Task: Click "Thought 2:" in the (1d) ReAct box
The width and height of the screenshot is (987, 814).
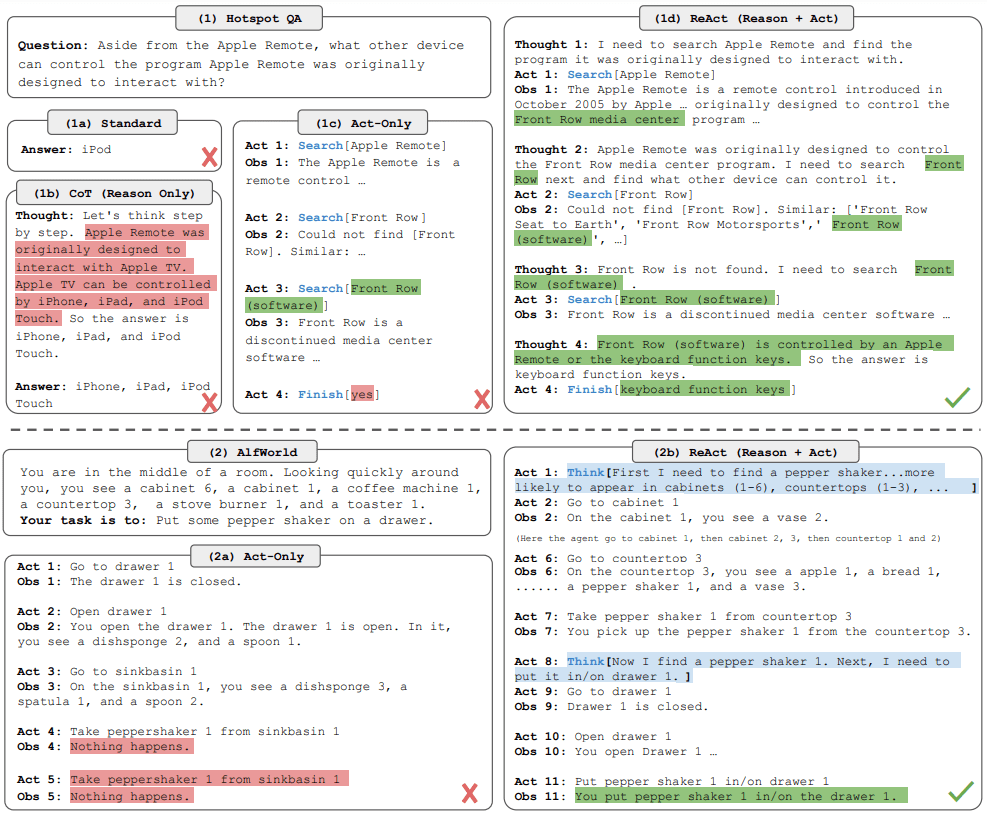Action: [551, 149]
